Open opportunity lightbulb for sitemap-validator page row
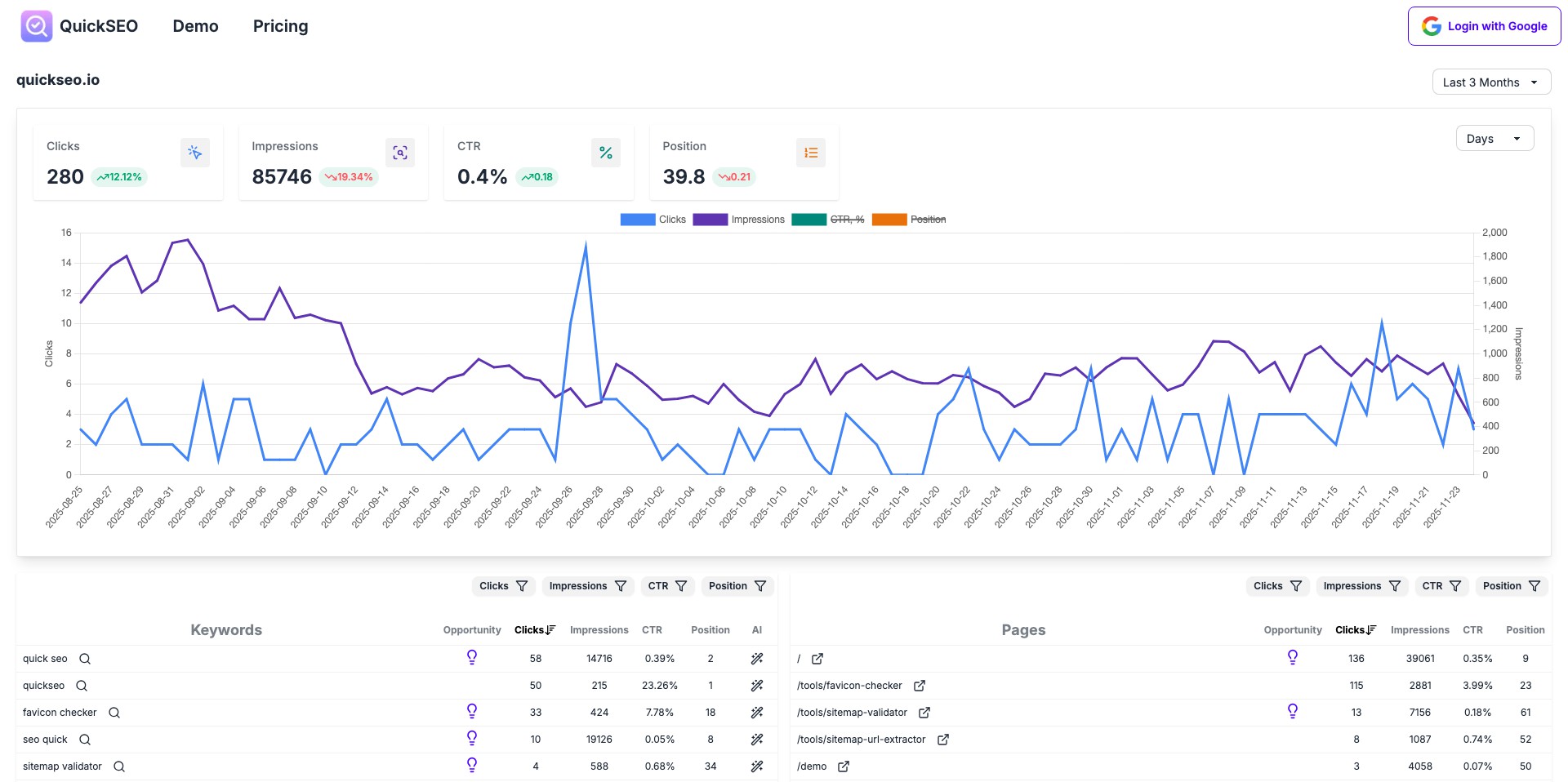Image resolution: width=1568 pixels, height=782 pixels. click(1293, 711)
